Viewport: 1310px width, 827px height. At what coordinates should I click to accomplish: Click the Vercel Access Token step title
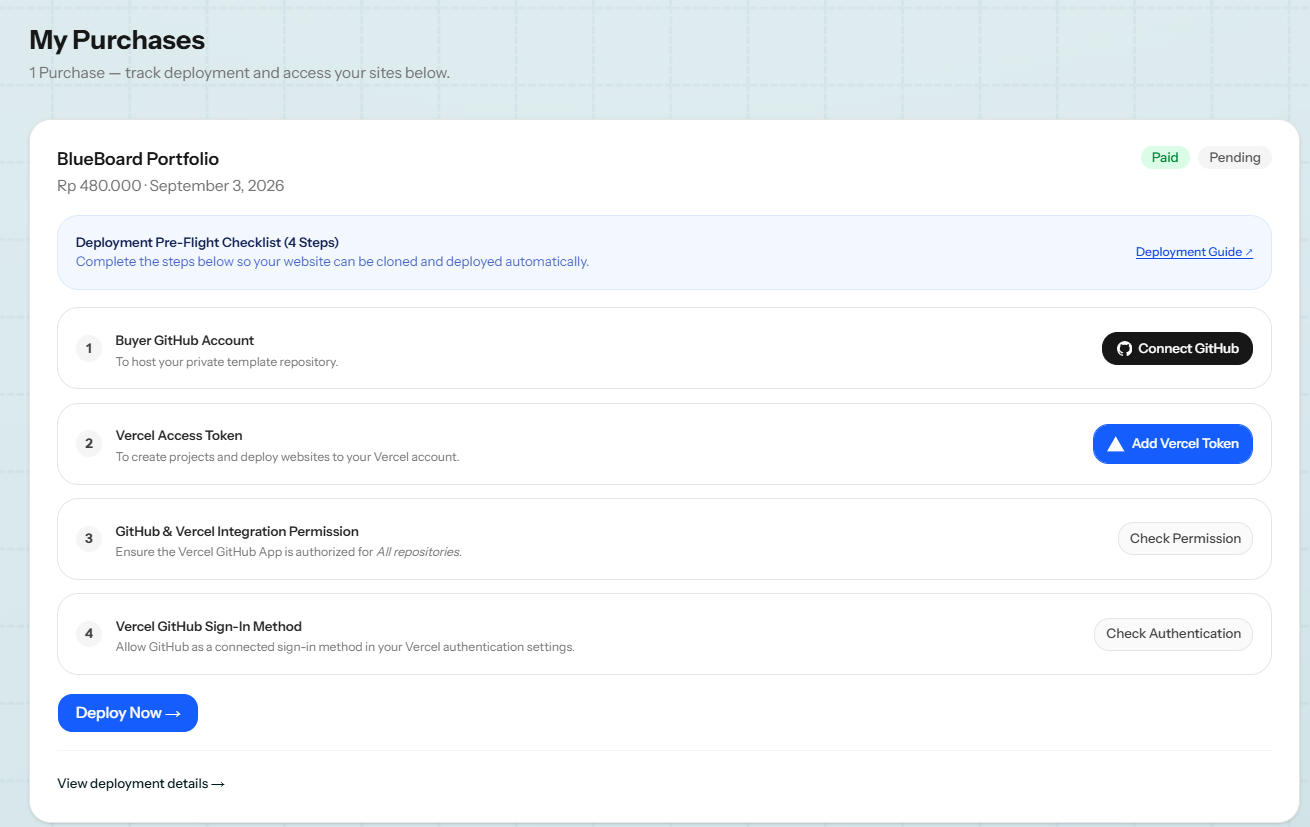[x=179, y=436]
